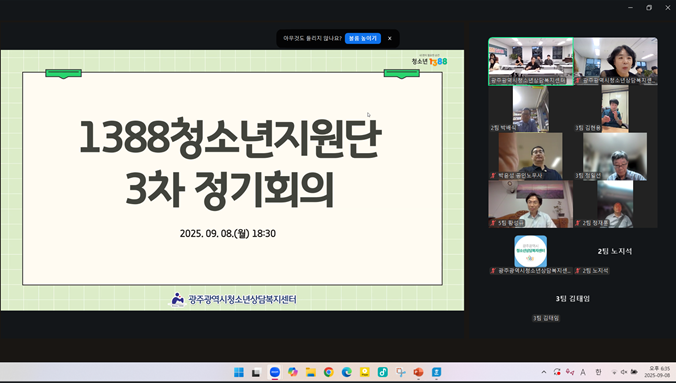Open the teal music-note app in taskbar
The width and height of the screenshot is (676, 383).
click(382, 372)
